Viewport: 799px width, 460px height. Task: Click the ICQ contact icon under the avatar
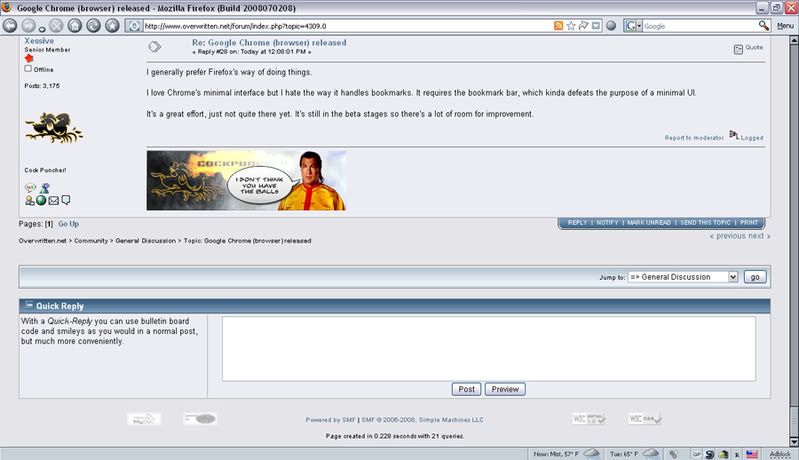[x=31, y=188]
